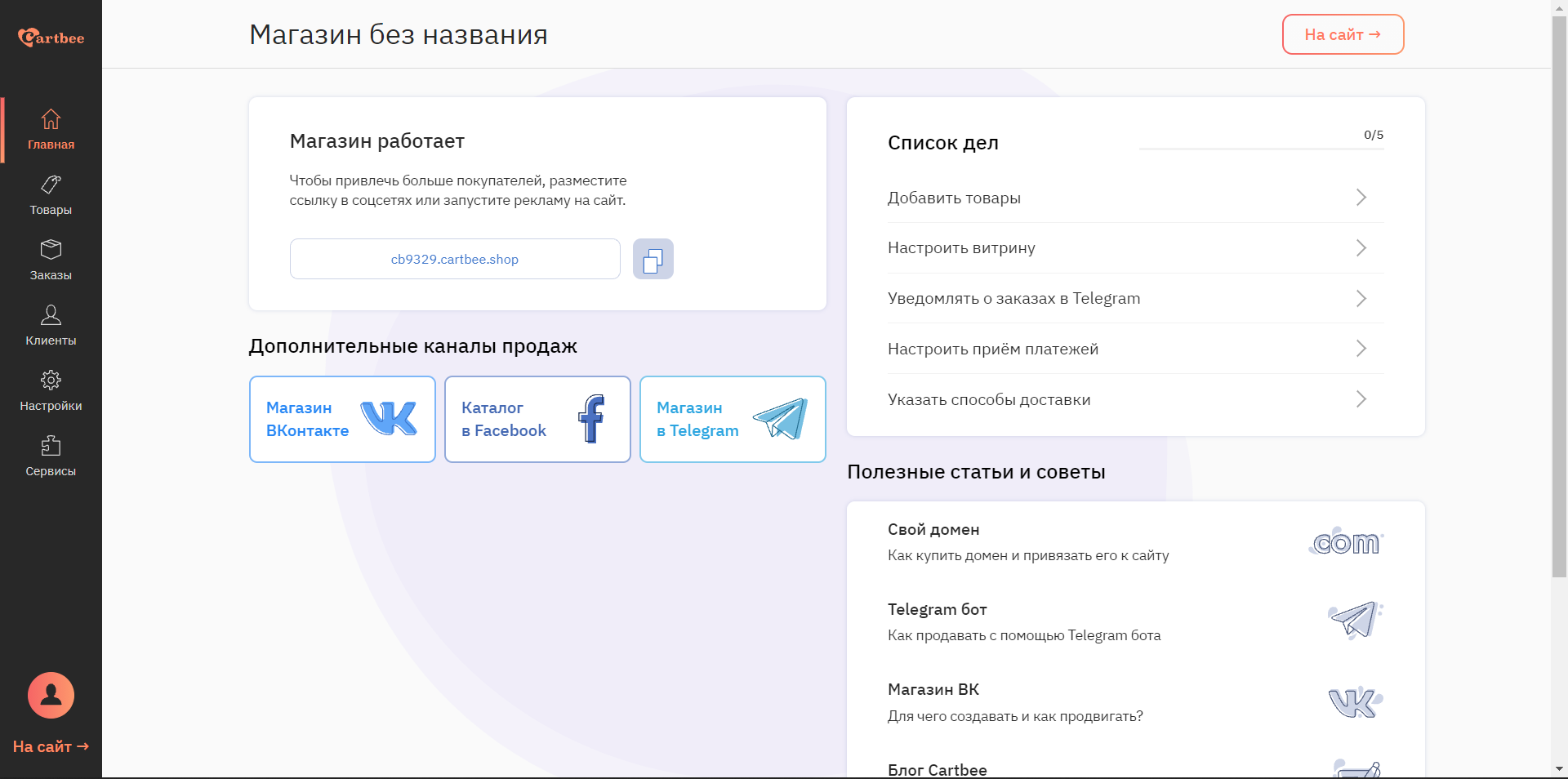Screen dimensions: 1568x779
Task: Go to the Настройки sidebar label
Action: (51, 406)
